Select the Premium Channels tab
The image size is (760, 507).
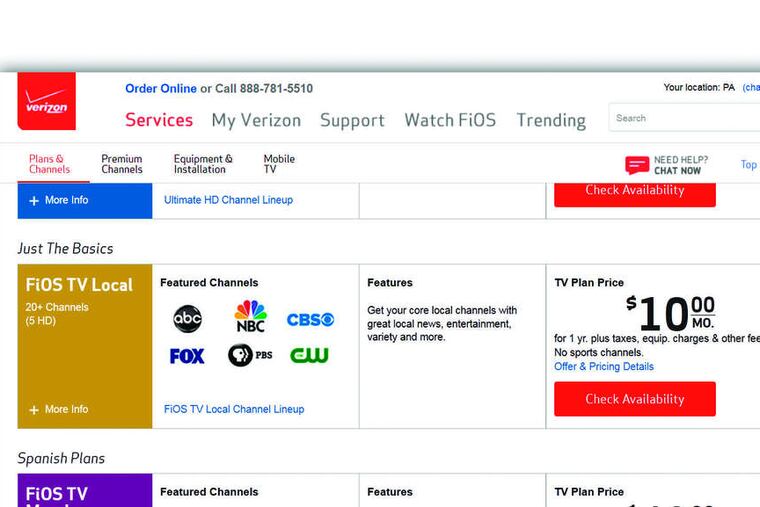pyautogui.click(x=122, y=164)
